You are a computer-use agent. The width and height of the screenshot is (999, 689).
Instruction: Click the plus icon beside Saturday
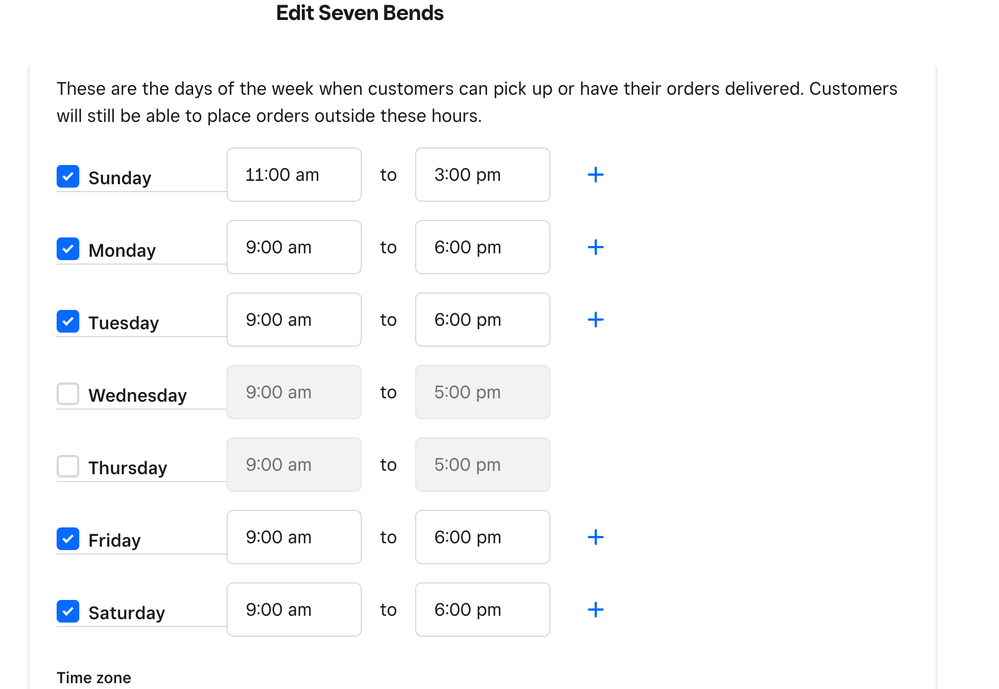(595, 610)
